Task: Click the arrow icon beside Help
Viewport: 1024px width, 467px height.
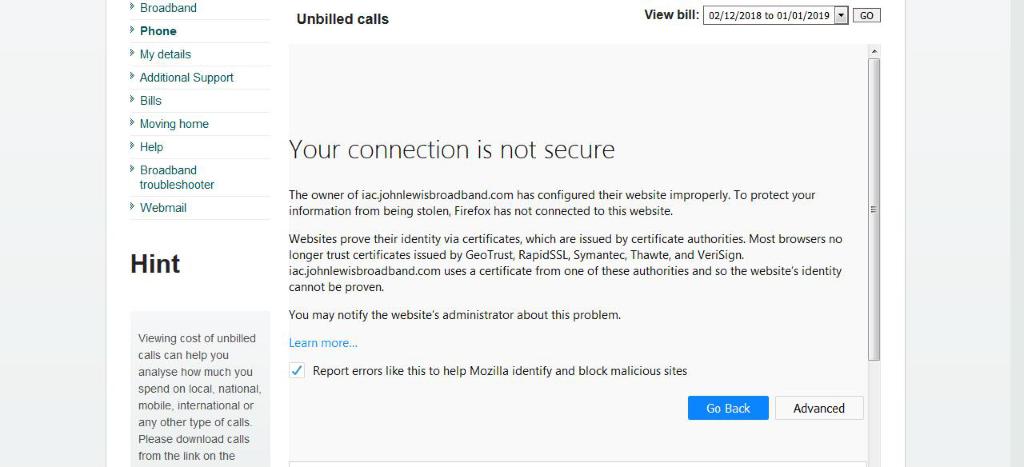Action: [132, 146]
